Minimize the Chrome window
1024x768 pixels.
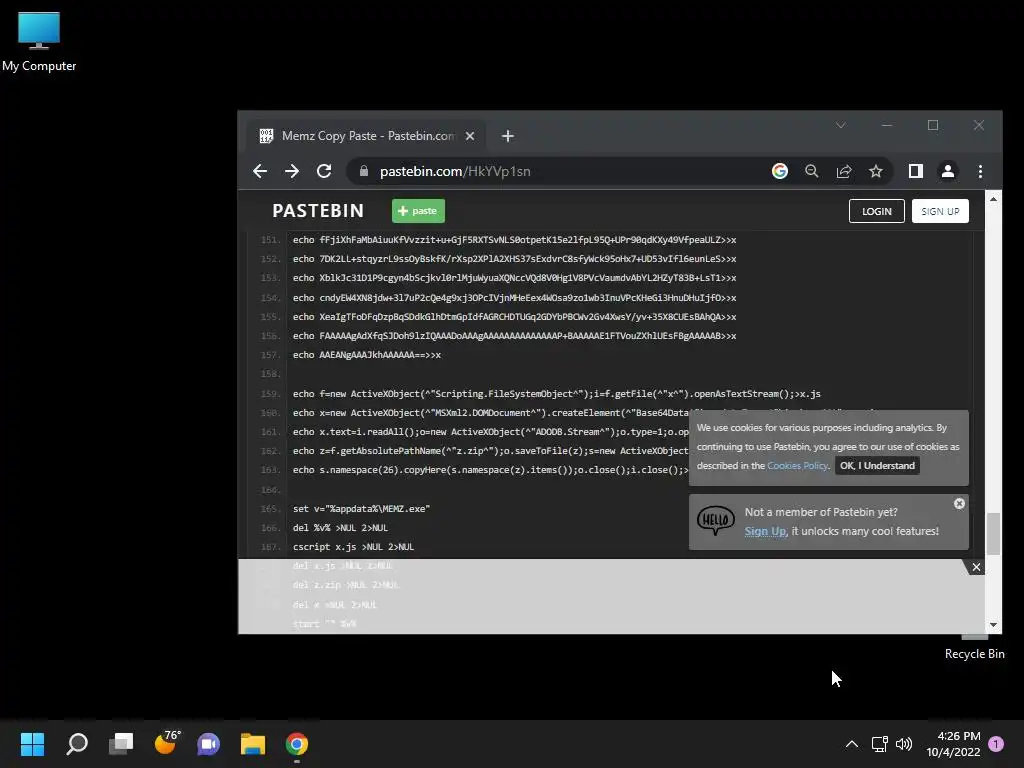pyautogui.click(x=886, y=125)
